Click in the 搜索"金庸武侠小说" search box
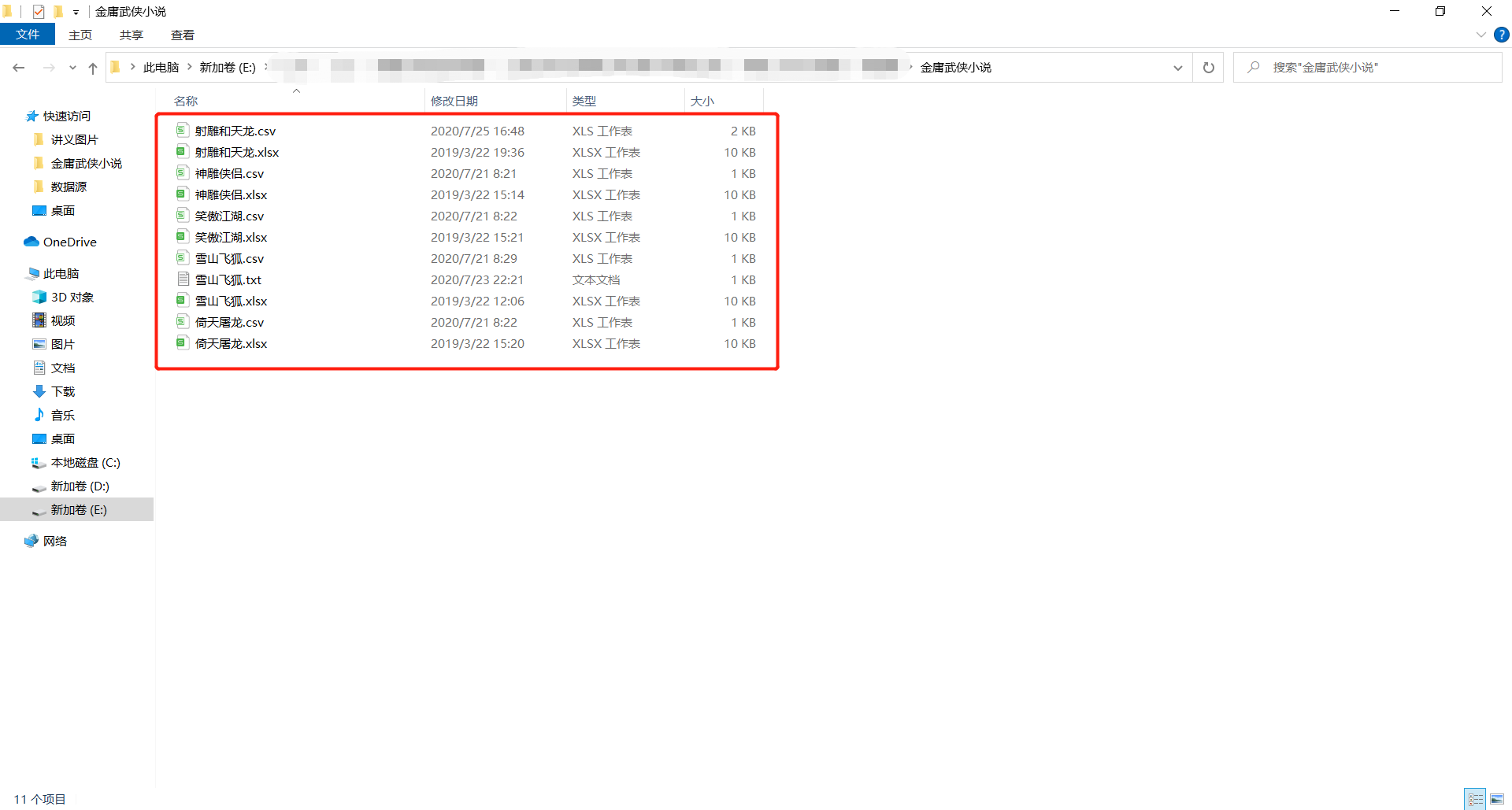 [1367, 68]
